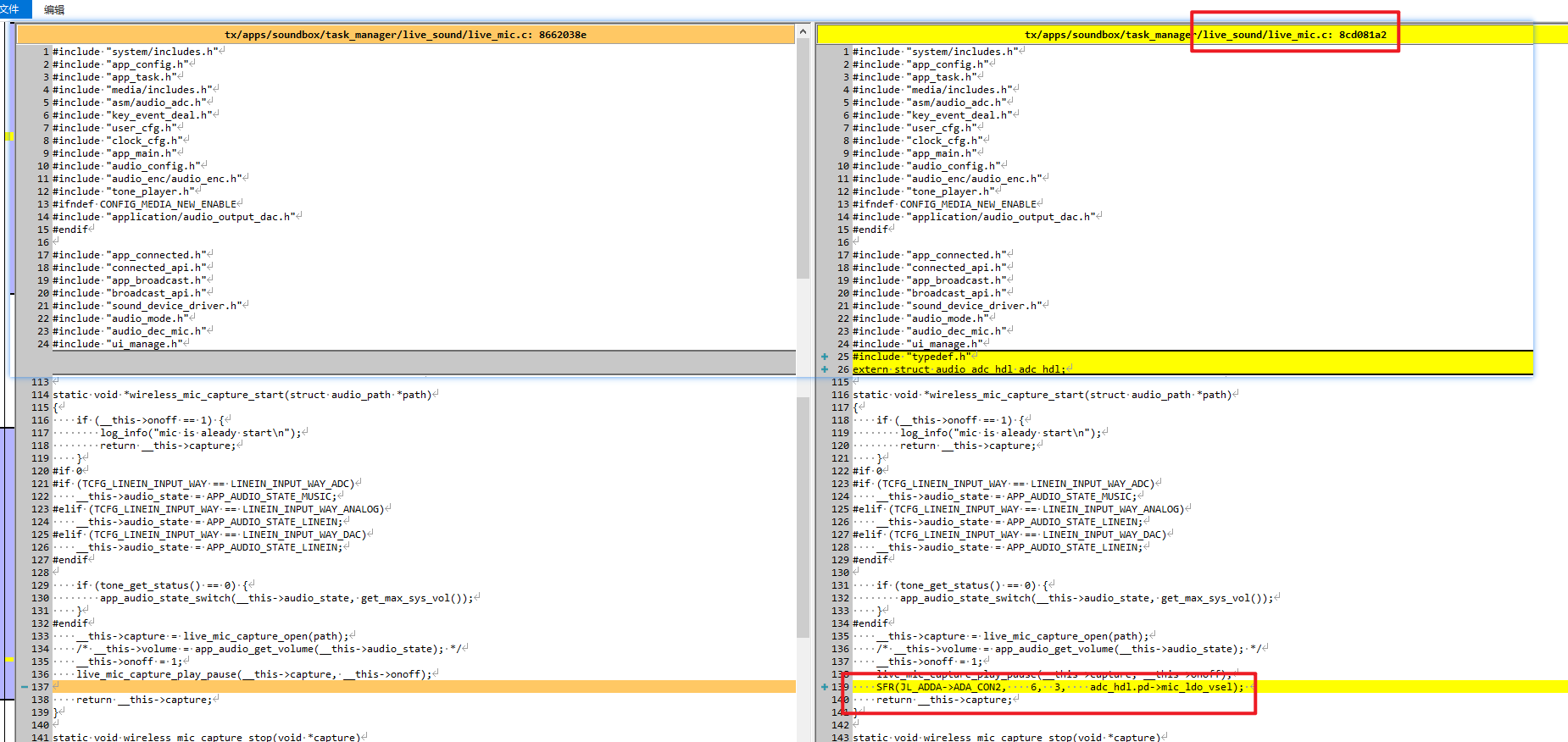Screen dimensions: 1568x742
Task: Click left pane line 1 #include "system/includes.h"
Action: 136,52
